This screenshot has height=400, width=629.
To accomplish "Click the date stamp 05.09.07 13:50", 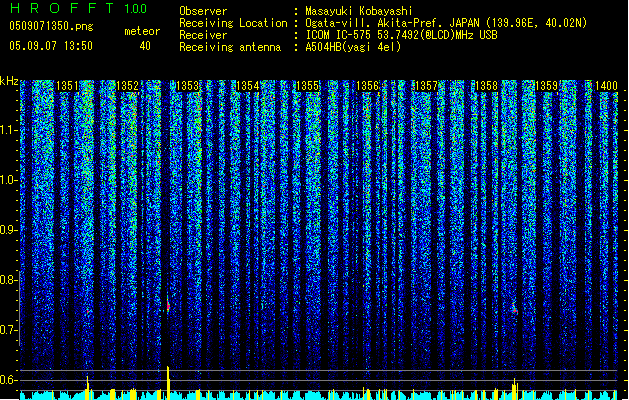I will (51, 46).
